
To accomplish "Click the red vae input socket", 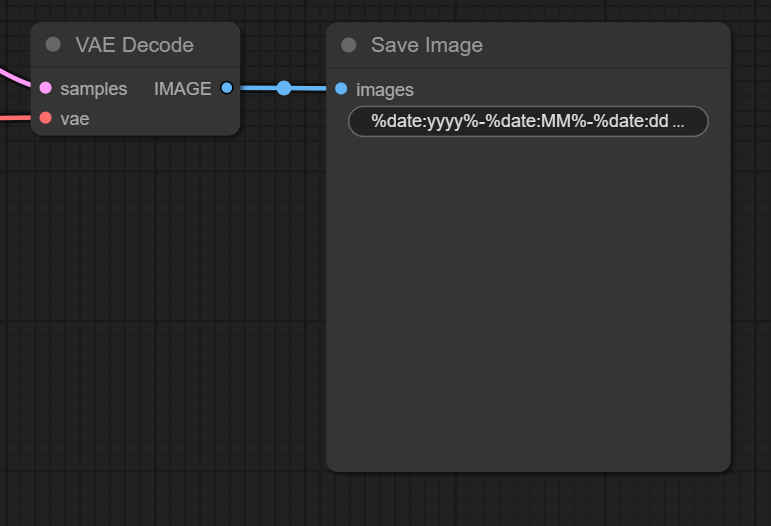I will [45, 118].
